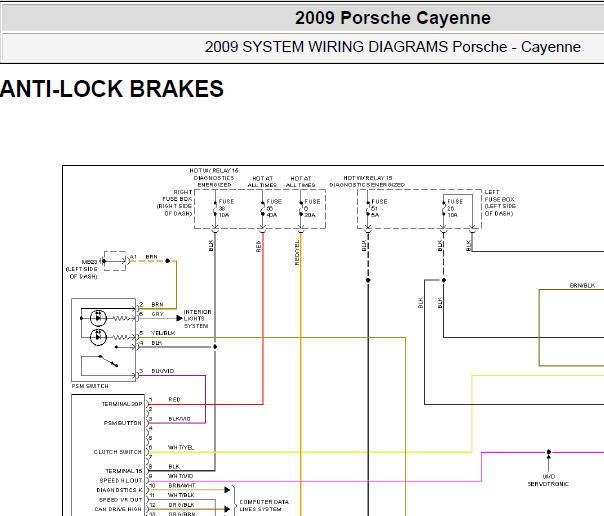The height and width of the screenshot is (516, 604).
Task: Click the 'PSM BUTTON' pin label
Action: tap(122, 423)
